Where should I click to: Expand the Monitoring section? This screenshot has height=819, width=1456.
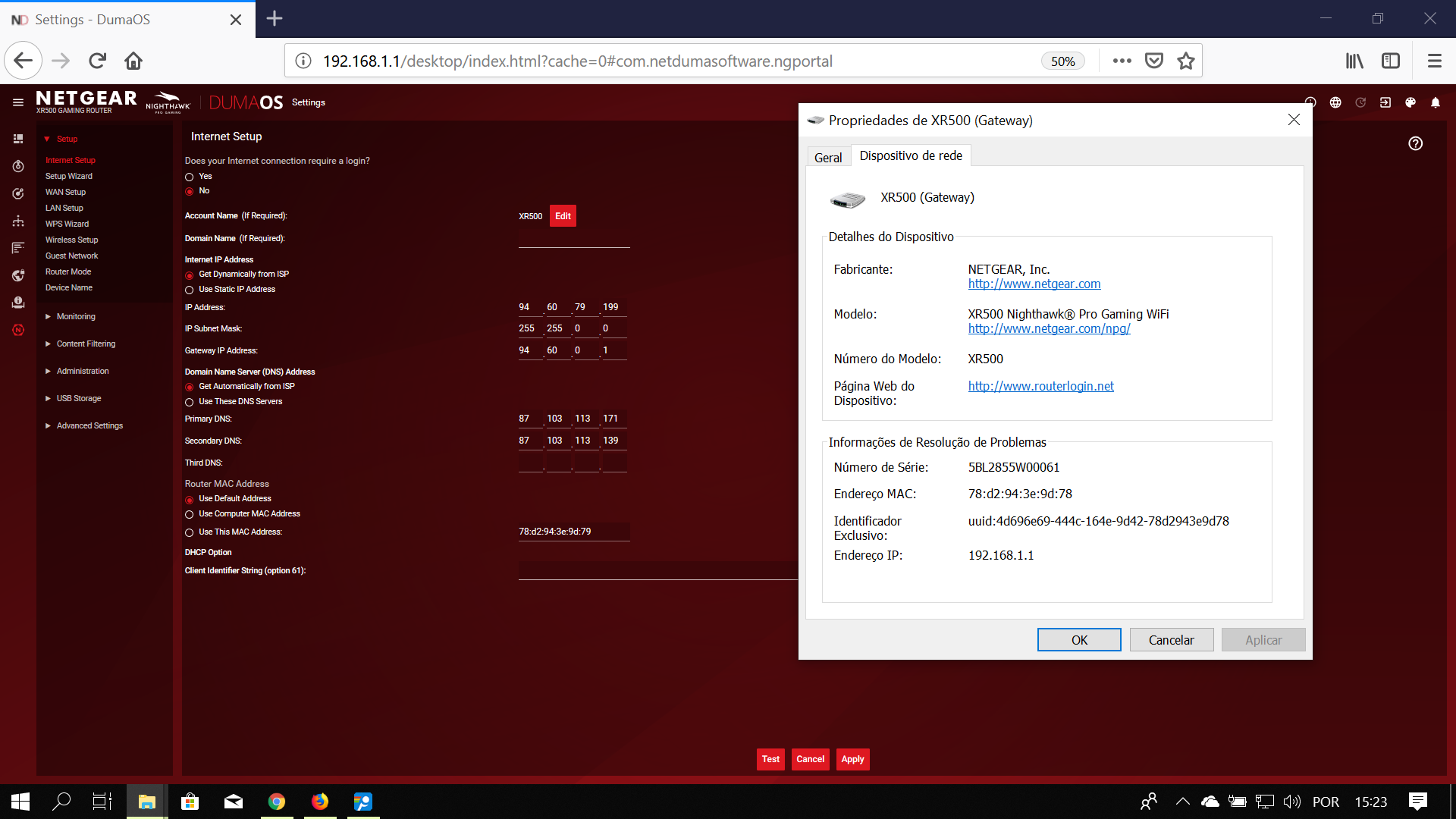tap(76, 316)
